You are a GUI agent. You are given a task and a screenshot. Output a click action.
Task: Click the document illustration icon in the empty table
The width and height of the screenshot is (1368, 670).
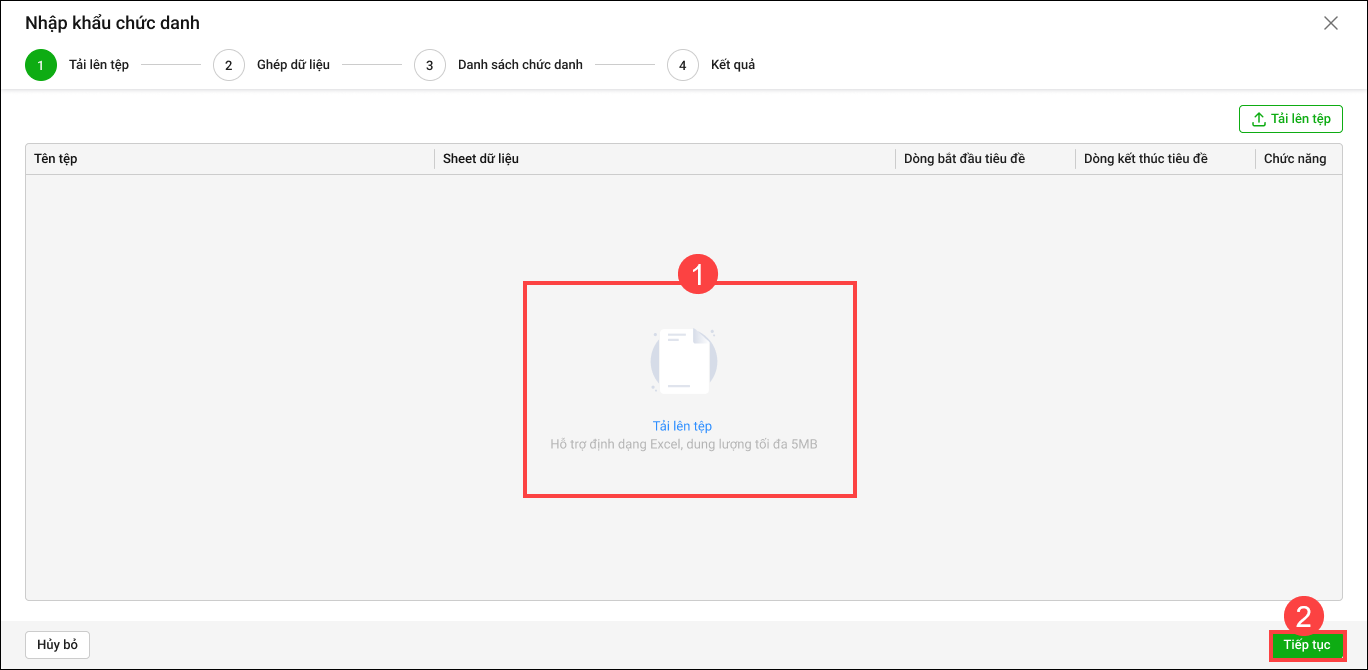tap(684, 361)
